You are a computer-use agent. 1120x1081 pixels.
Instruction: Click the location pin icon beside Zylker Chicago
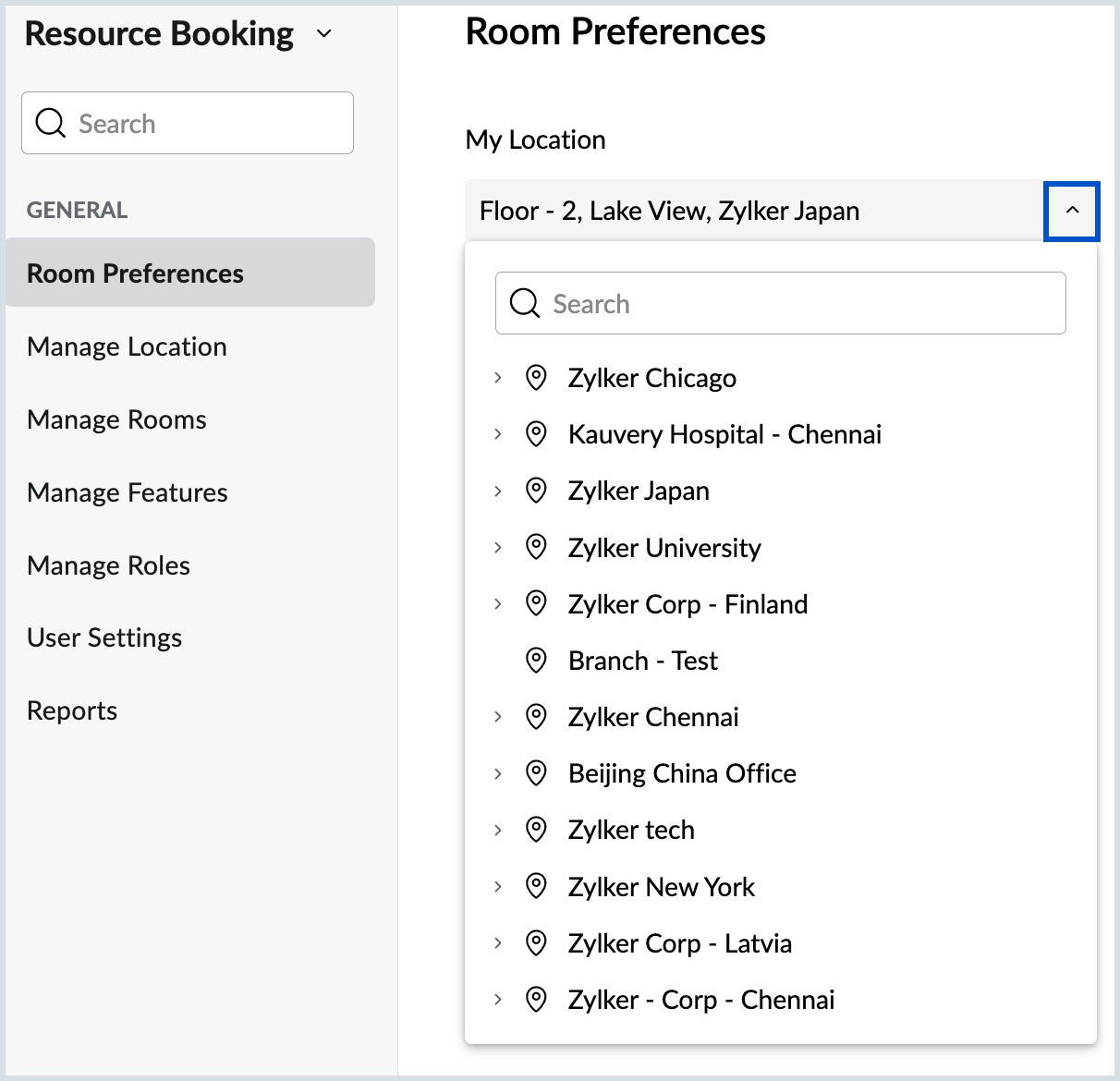click(536, 378)
